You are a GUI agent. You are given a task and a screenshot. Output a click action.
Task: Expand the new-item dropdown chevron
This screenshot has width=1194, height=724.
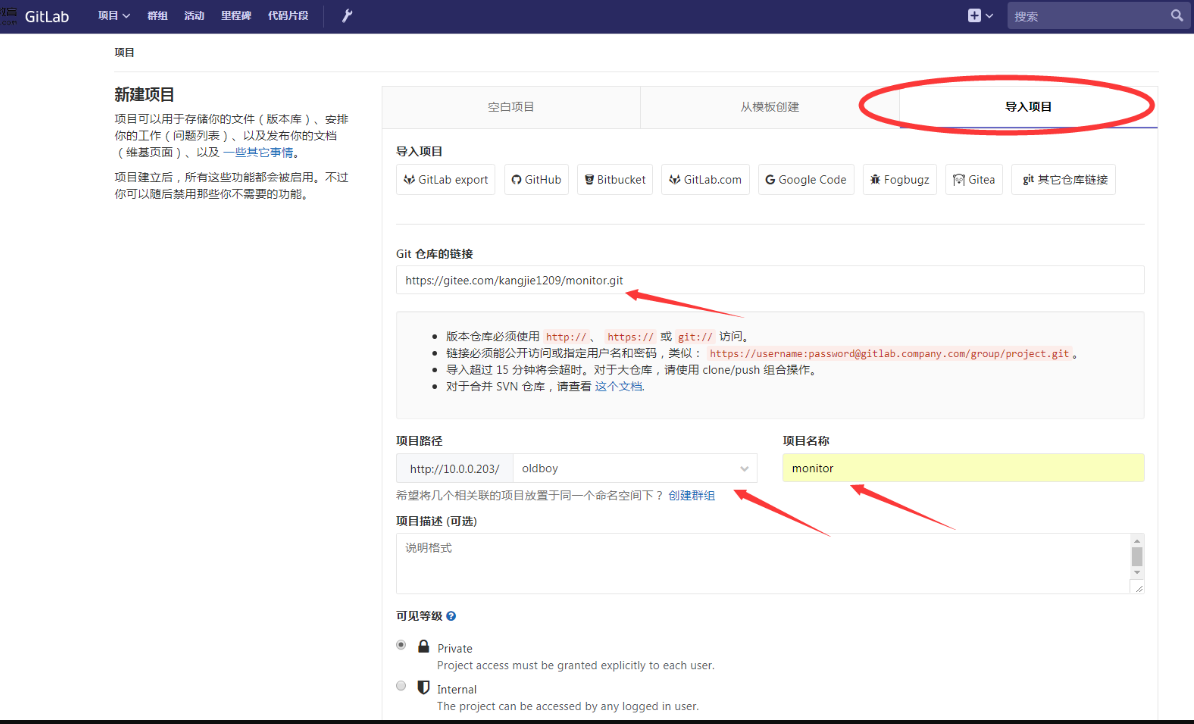[x=989, y=15]
